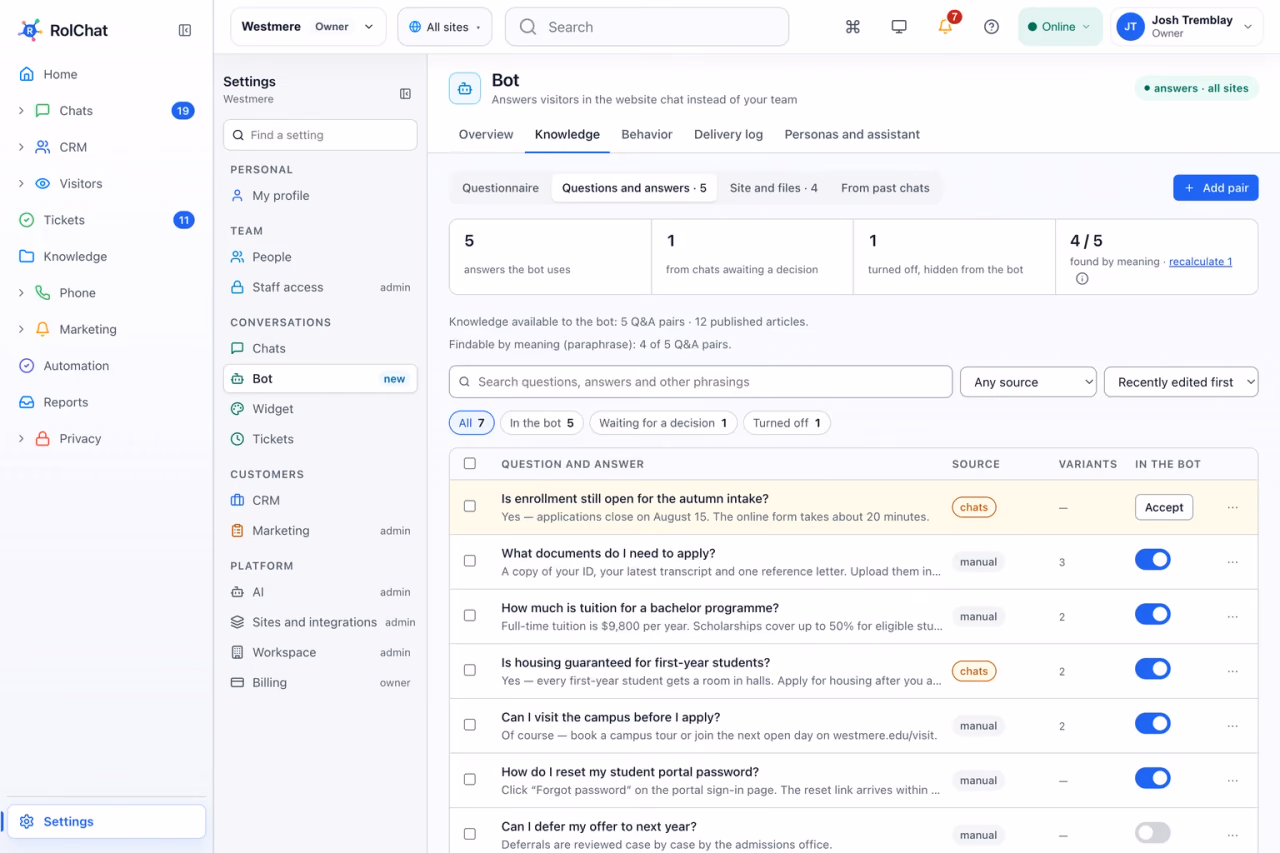Open the command palette icon
The height and width of the screenshot is (853, 1280).
(x=853, y=27)
